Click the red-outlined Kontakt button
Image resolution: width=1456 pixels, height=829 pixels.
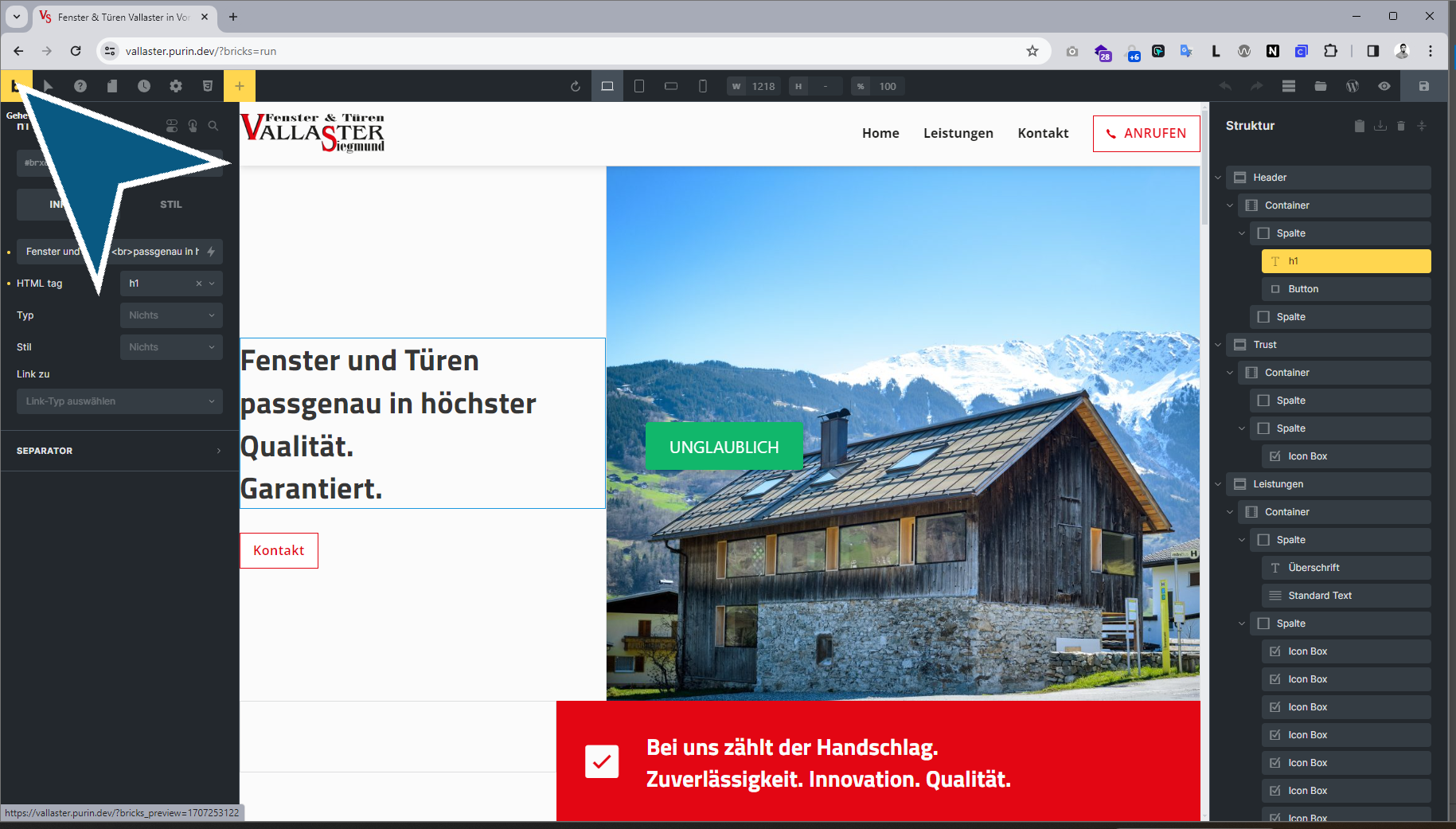279,550
